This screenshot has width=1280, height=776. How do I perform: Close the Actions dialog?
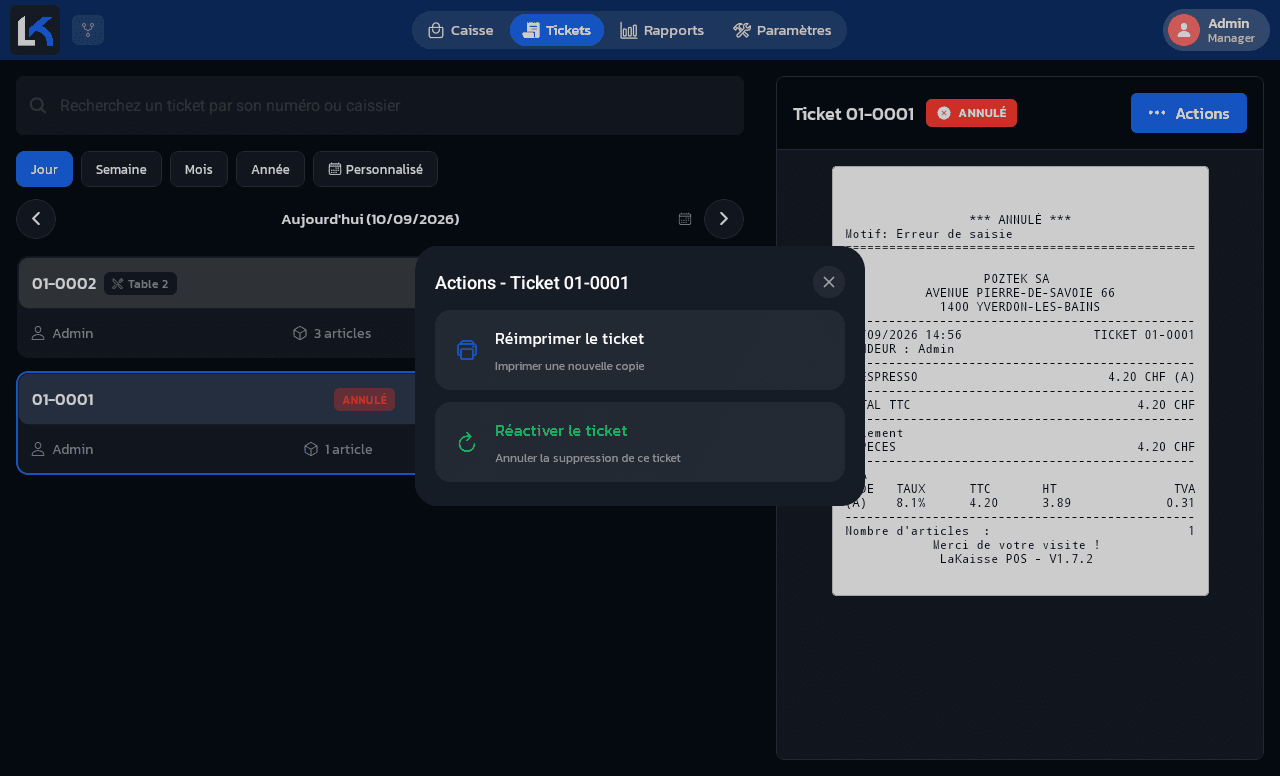pos(829,282)
